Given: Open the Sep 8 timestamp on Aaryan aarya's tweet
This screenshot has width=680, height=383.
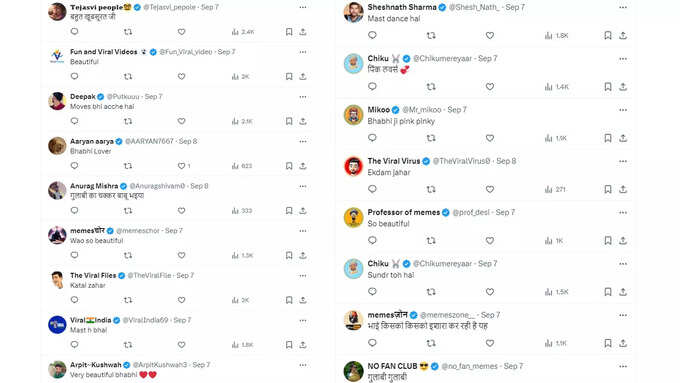Looking at the screenshot, I should click(188, 141).
